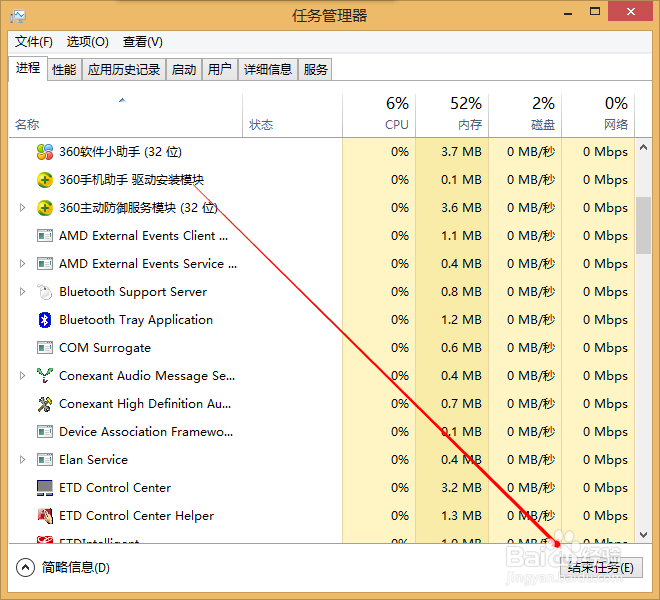The height and width of the screenshot is (600, 660).
Task: Switch to the 服务 tab
Action: [x=315, y=69]
